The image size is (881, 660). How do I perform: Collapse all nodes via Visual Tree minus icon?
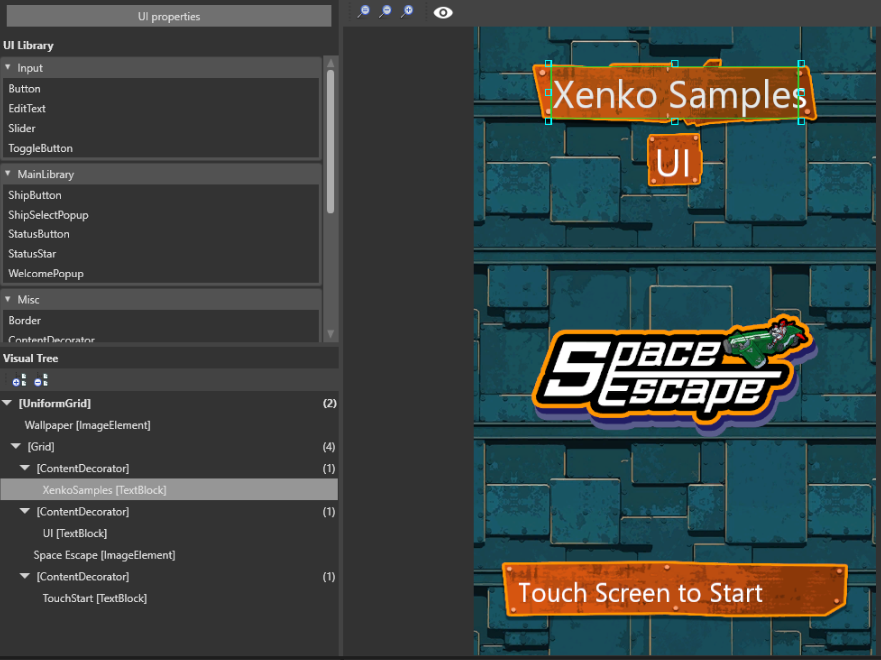tap(40, 380)
